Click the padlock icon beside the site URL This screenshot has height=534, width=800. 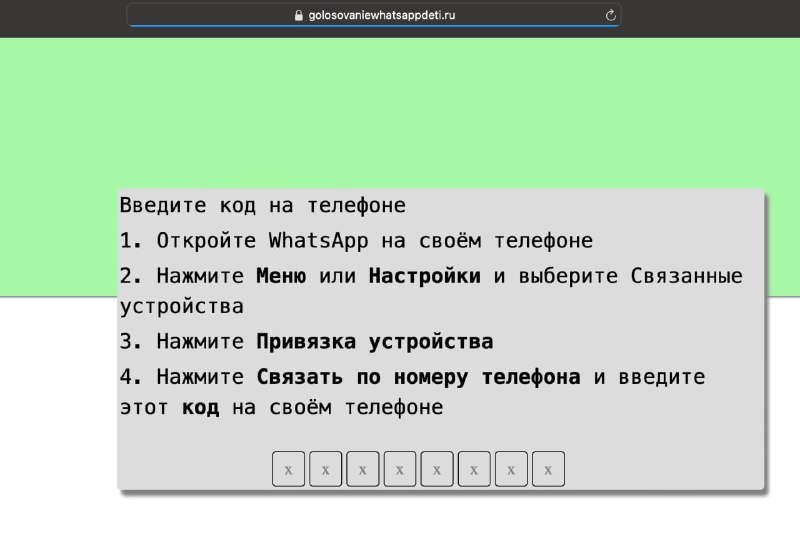click(298, 15)
